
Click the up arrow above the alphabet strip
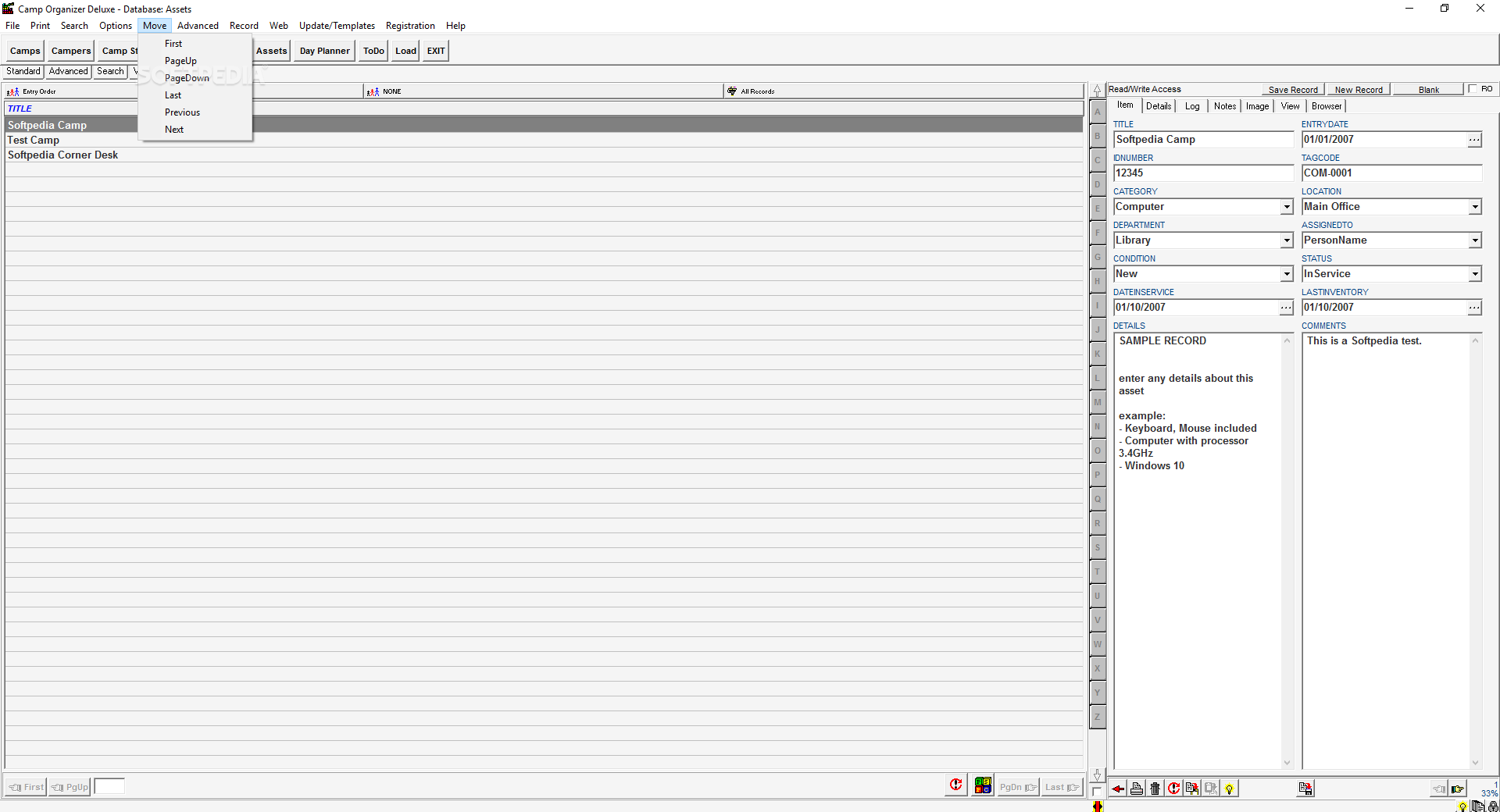(1098, 91)
